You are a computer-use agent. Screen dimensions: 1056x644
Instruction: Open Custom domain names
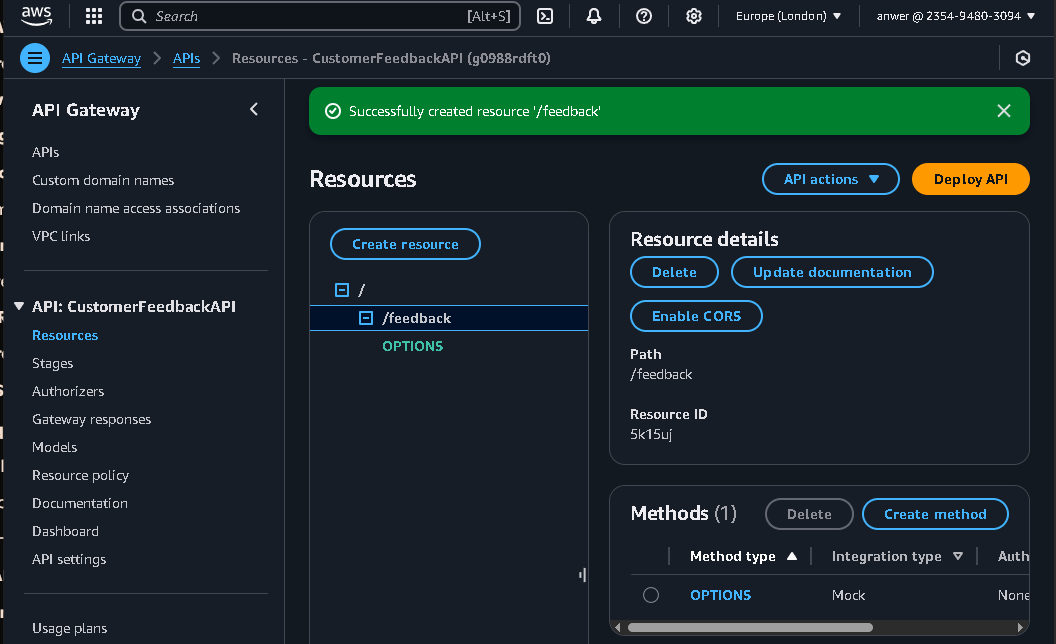click(103, 181)
